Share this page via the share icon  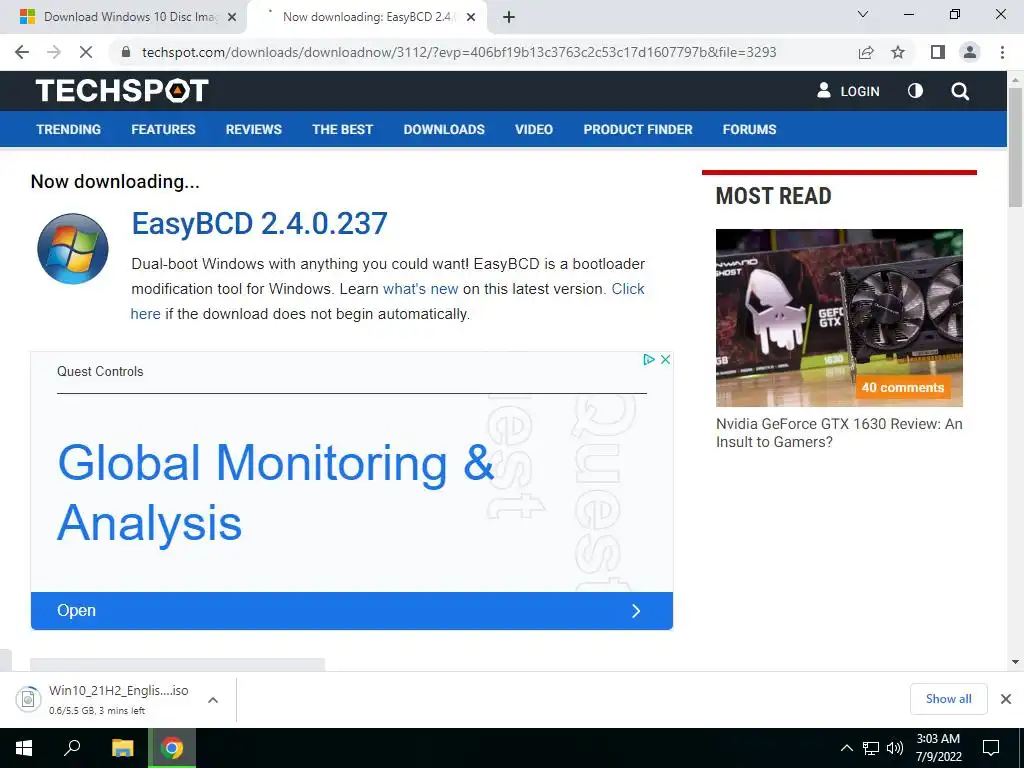click(866, 52)
